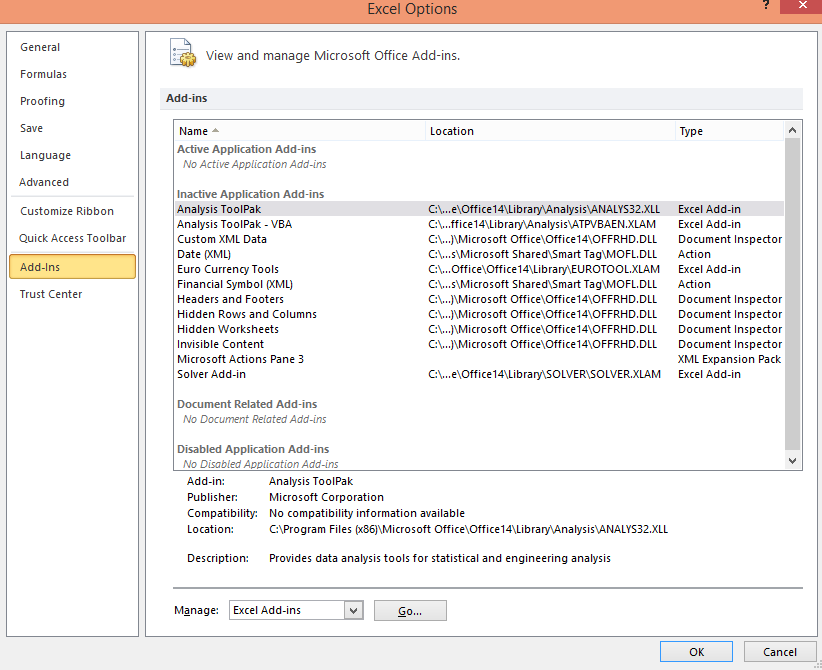Click the add-ins gear document icon
The height and width of the screenshot is (670, 822).
tap(182, 53)
